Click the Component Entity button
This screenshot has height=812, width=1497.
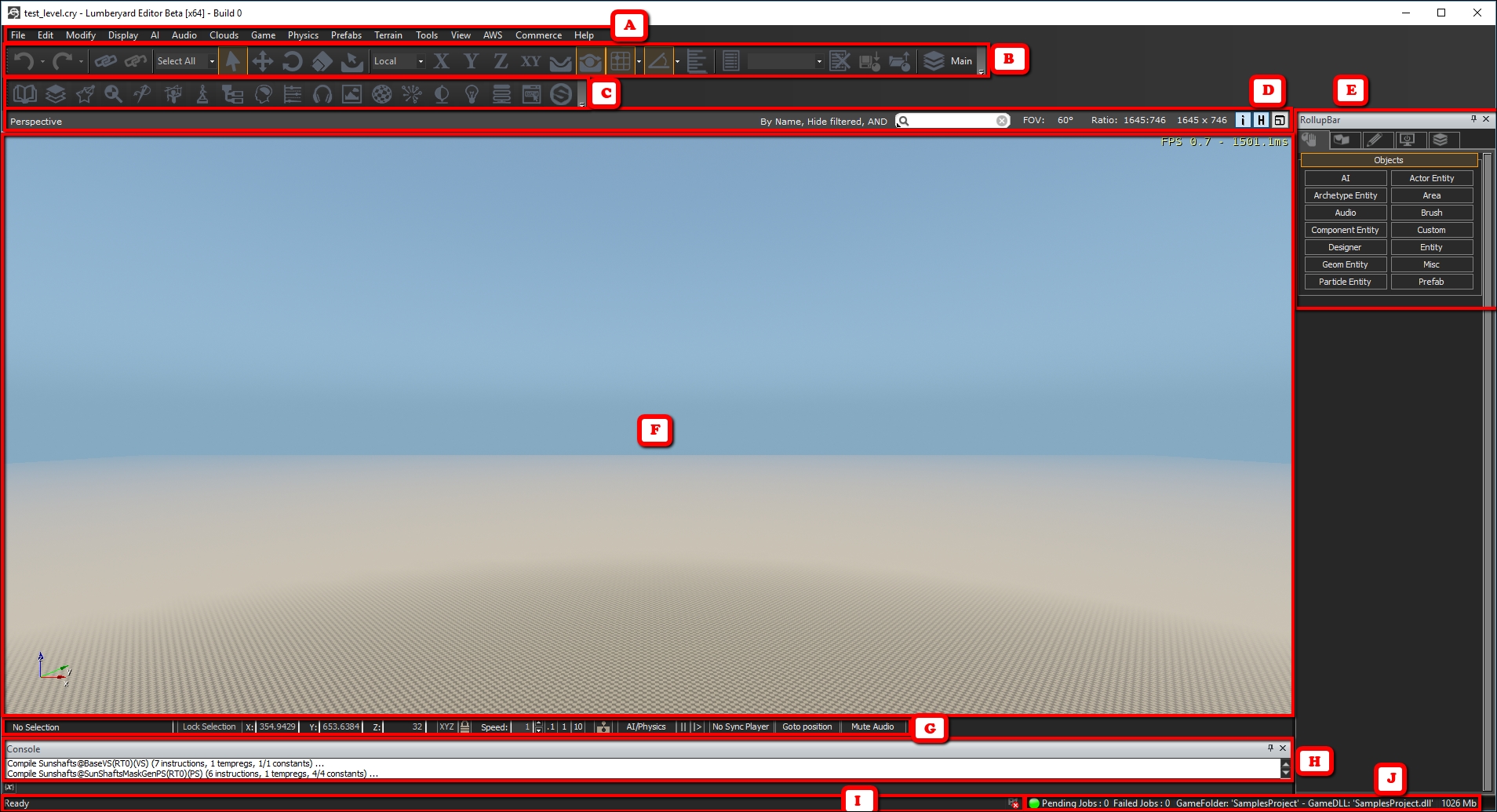coord(1345,230)
